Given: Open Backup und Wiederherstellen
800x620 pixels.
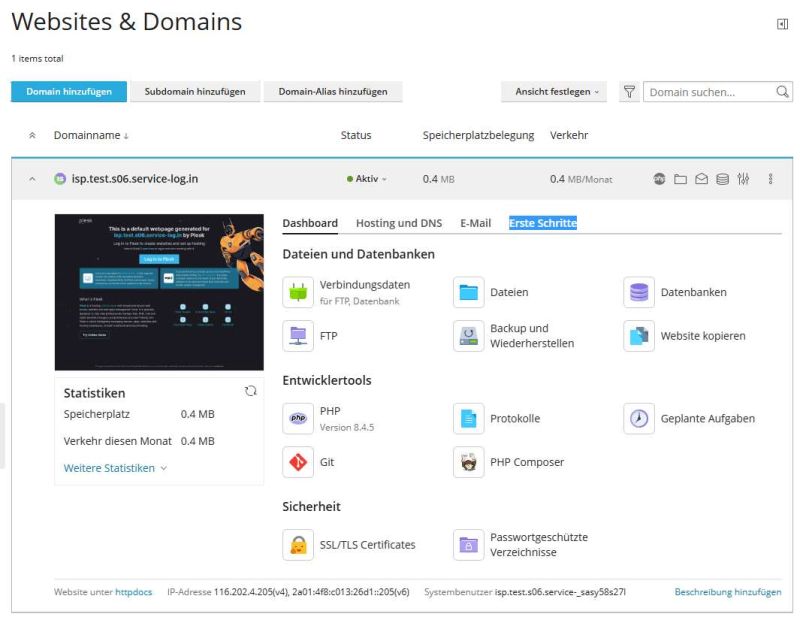Looking at the screenshot, I should click(x=514, y=336).
